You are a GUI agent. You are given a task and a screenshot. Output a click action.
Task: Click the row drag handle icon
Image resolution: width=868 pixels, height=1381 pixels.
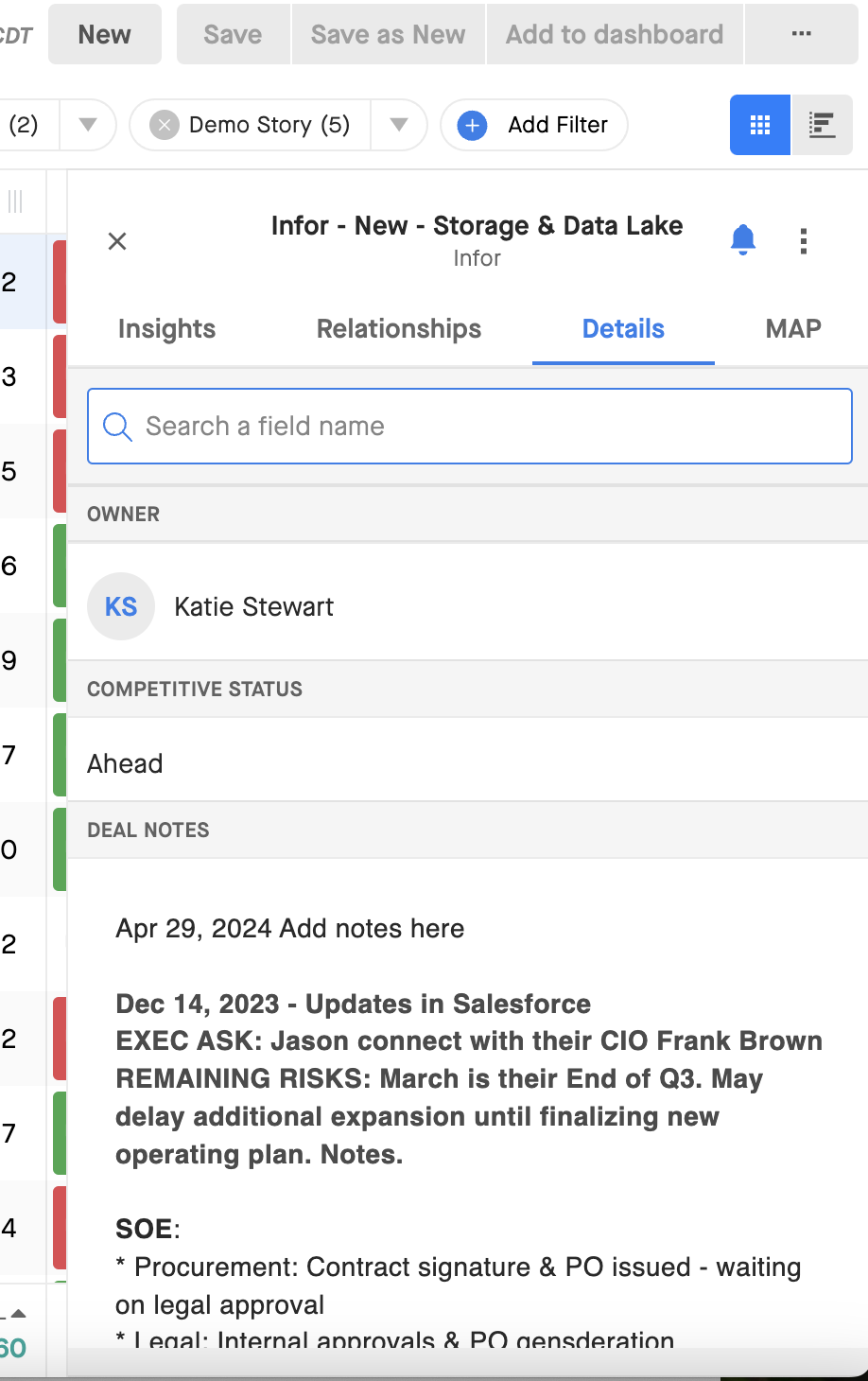tap(13, 201)
